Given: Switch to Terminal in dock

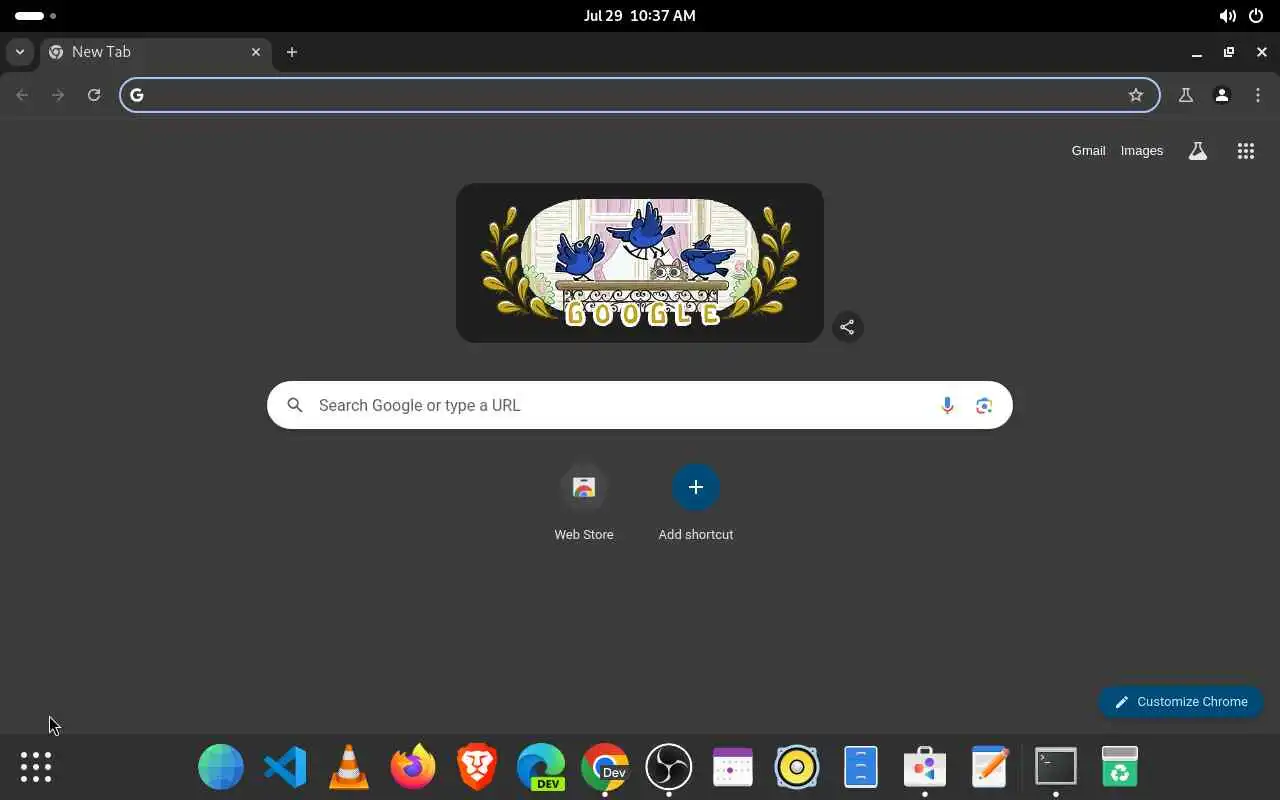Looking at the screenshot, I should tap(1056, 767).
